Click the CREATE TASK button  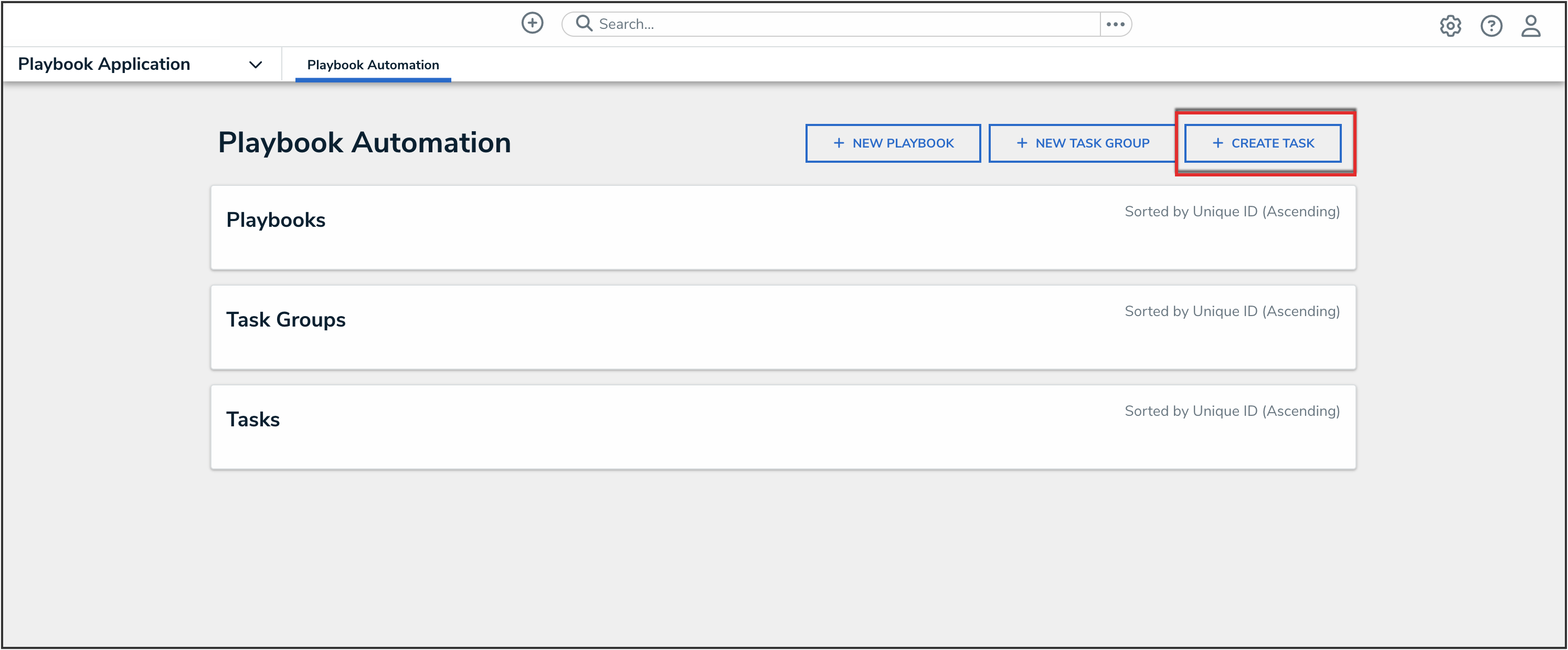tap(1263, 143)
